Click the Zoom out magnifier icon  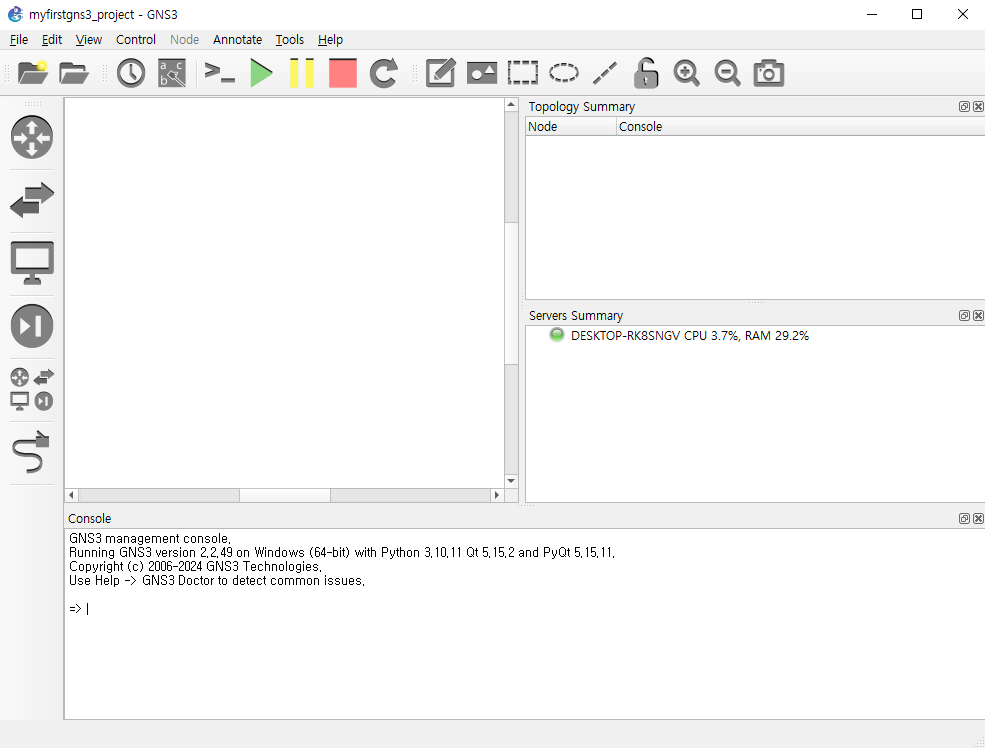point(727,73)
